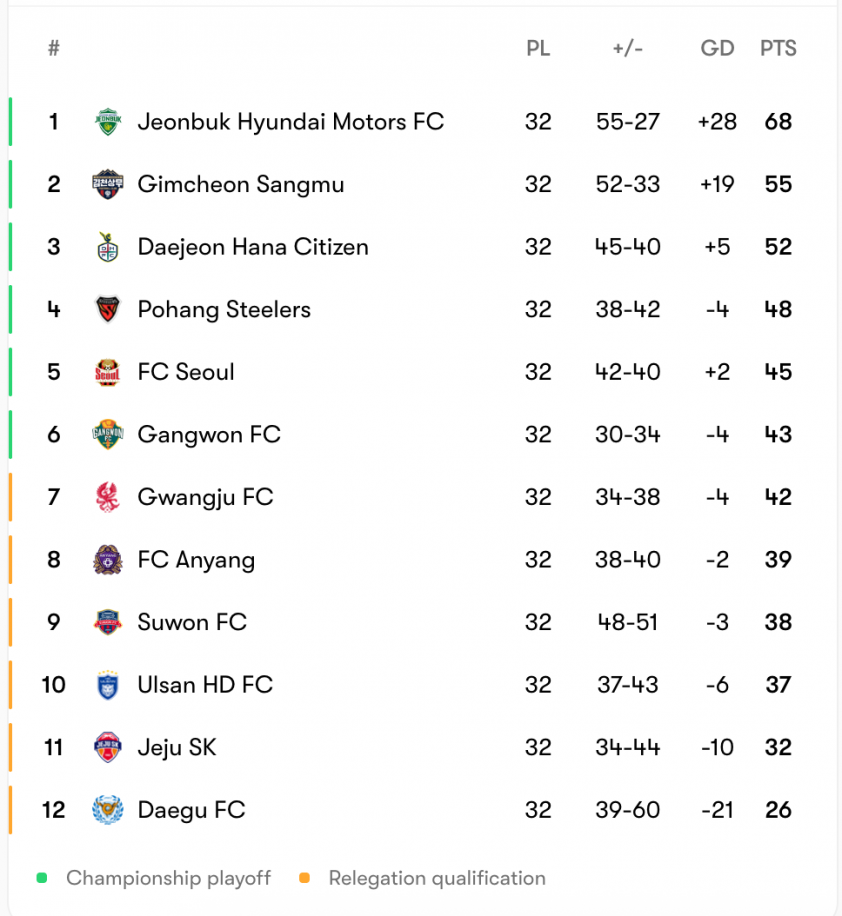The width and height of the screenshot is (842, 916).
Task: Click the Ulsan HD FC crest
Action: [x=108, y=685]
